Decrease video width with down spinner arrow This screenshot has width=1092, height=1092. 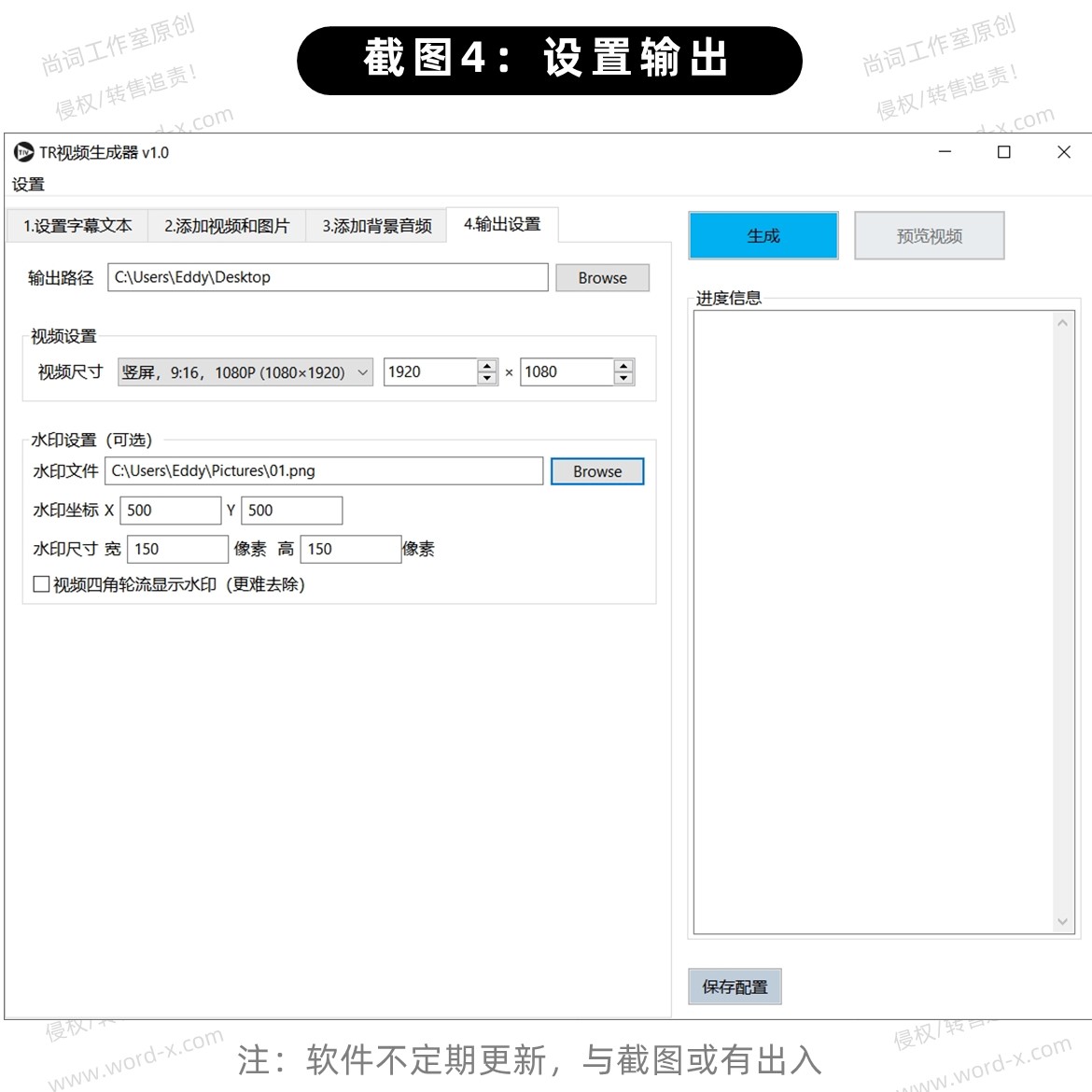[x=487, y=378]
